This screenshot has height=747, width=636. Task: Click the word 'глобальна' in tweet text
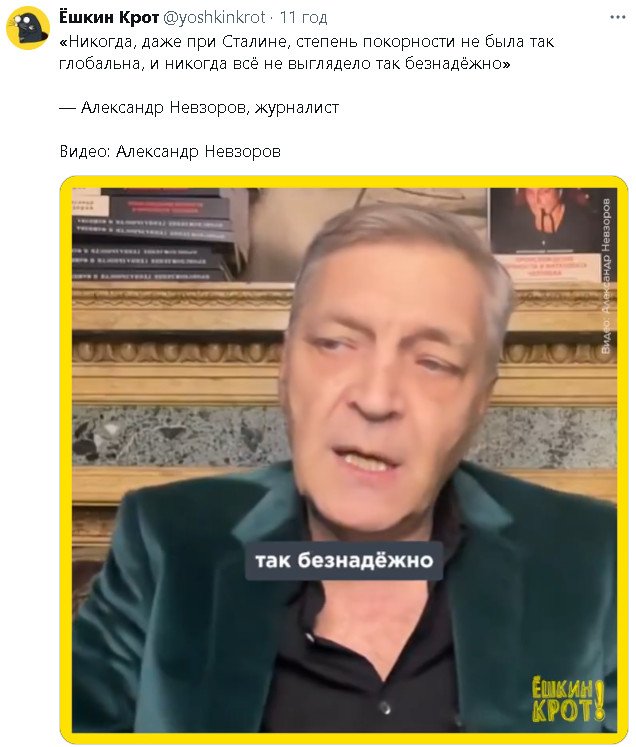click(100, 64)
